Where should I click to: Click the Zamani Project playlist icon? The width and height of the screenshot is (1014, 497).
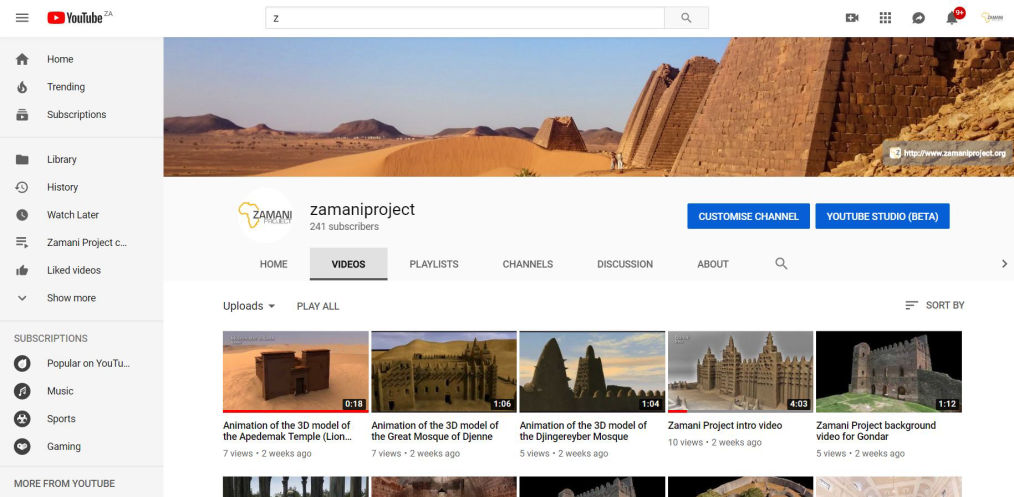coord(22,243)
